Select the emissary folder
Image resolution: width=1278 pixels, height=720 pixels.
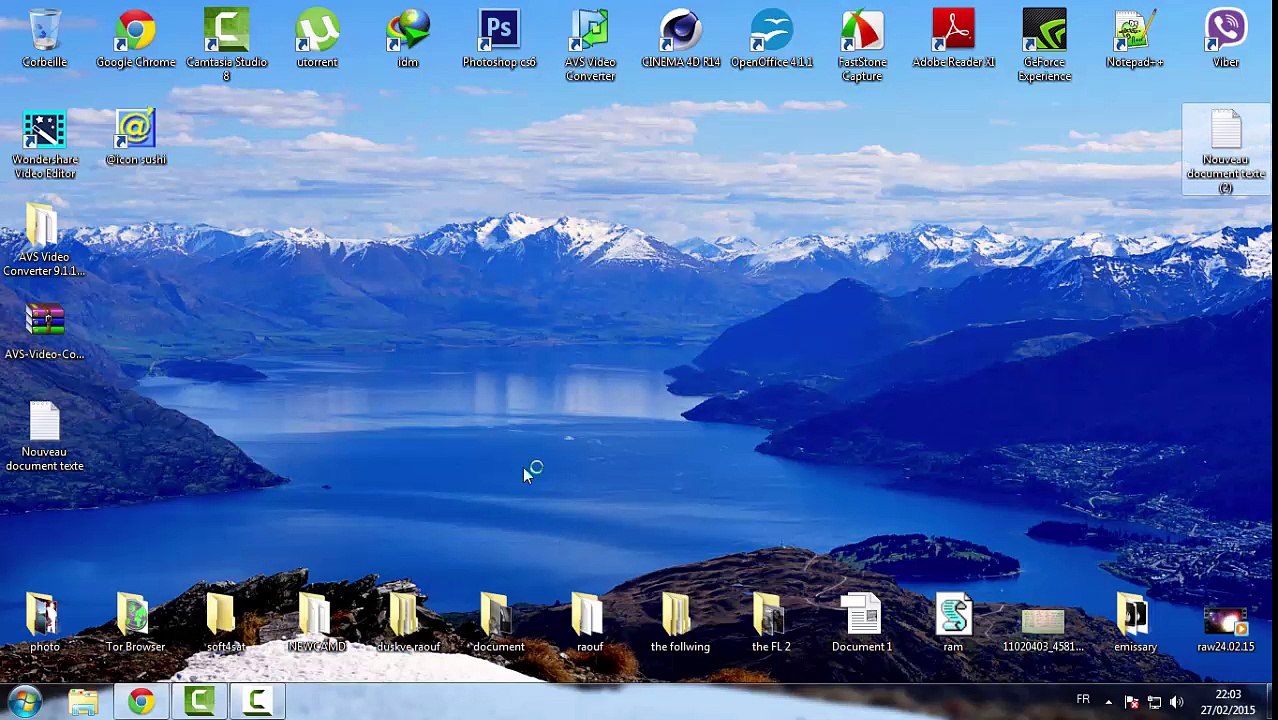coord(1135,622)
